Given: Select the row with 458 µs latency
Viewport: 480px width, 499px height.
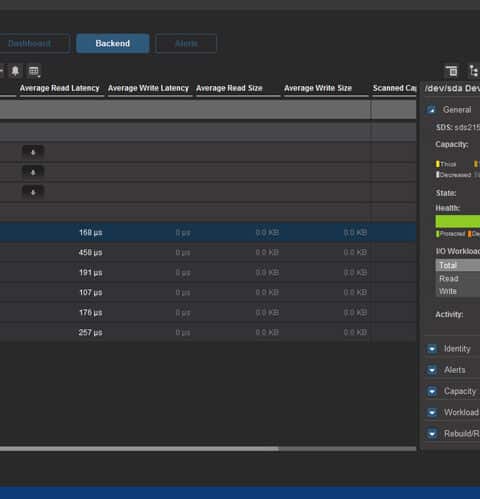Looking at the screenshot, I should (208, 252).
